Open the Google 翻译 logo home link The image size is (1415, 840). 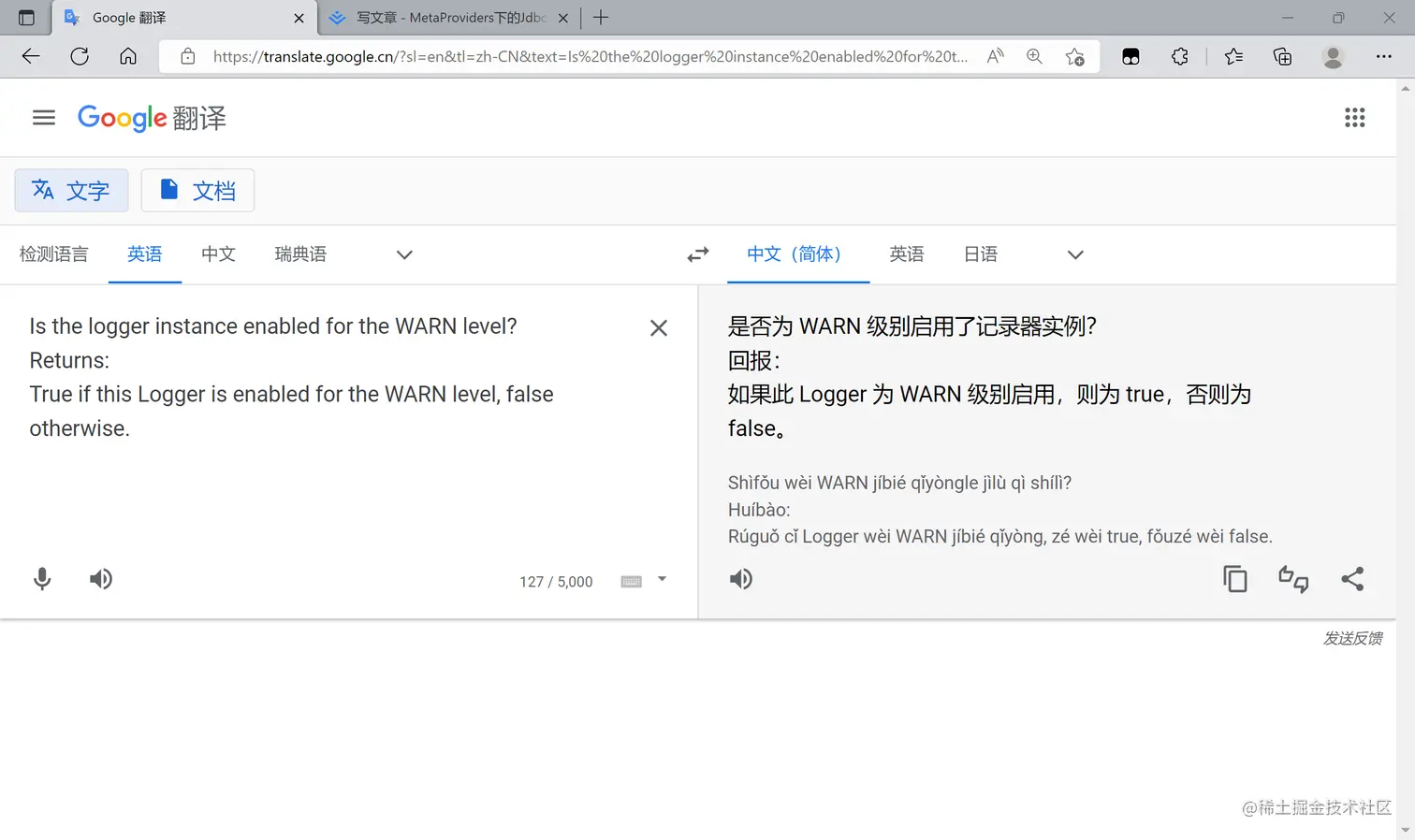tap(152, 118)
